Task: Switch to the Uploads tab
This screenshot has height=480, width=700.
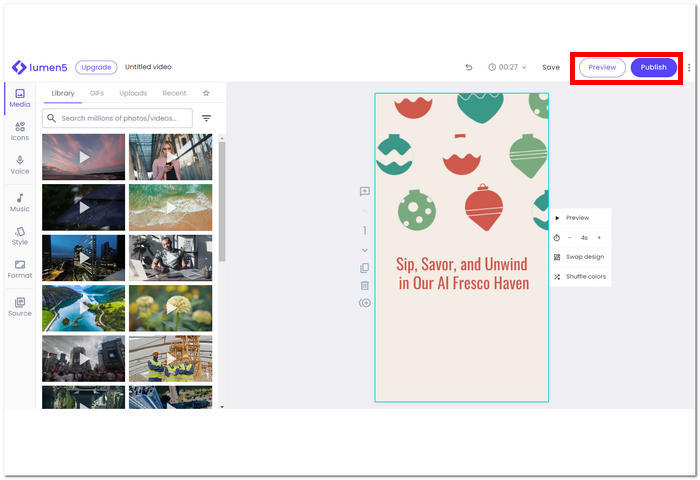Action: pyautogui.click(x=133, y=93)
